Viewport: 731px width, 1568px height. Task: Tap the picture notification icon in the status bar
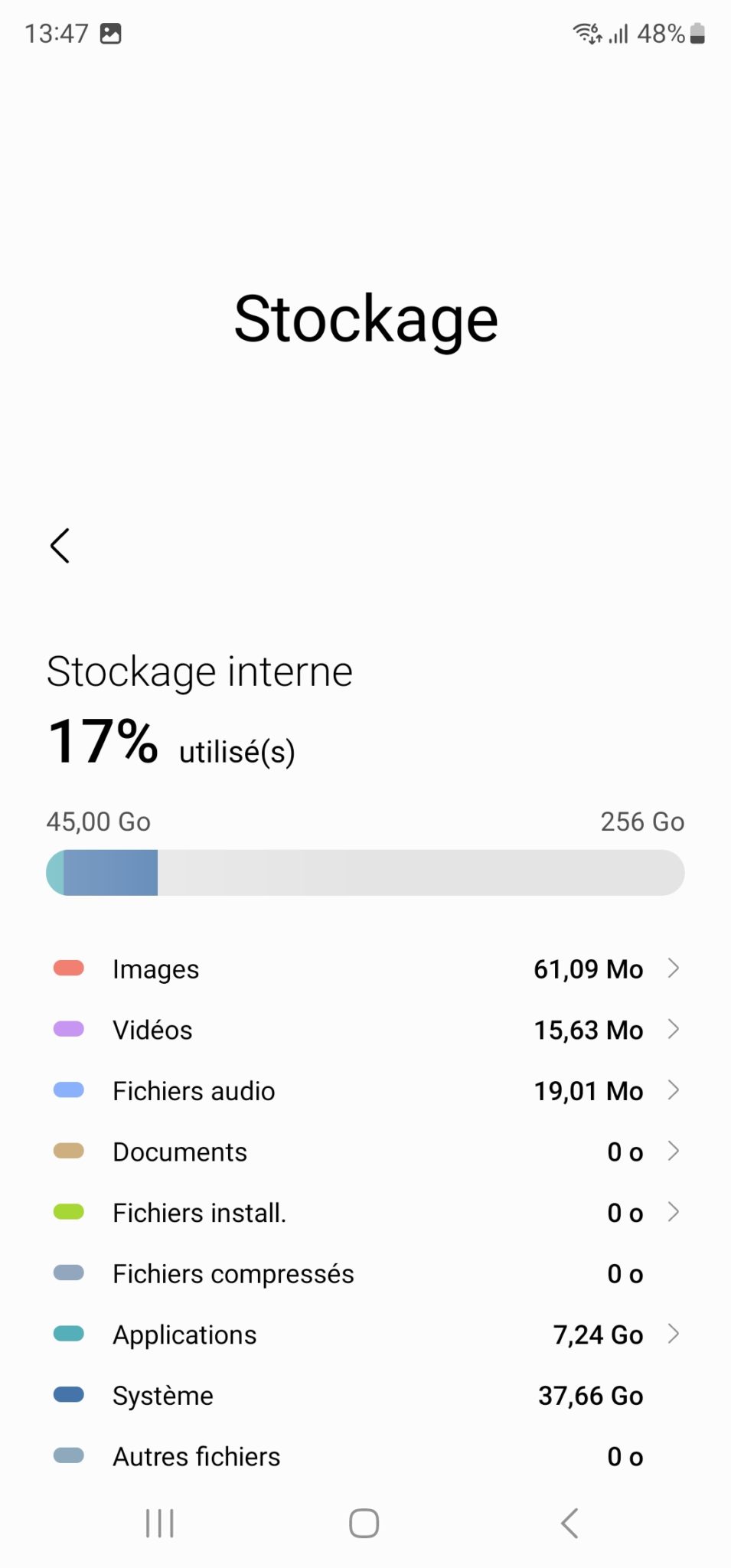111,34
